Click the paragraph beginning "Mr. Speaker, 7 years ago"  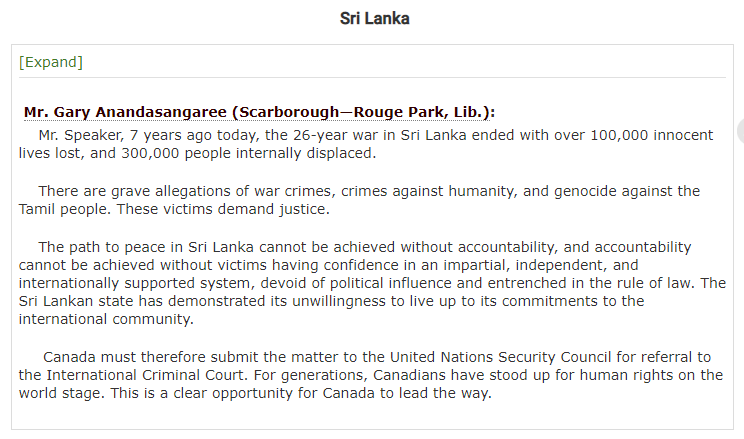[x=366, y=144]
